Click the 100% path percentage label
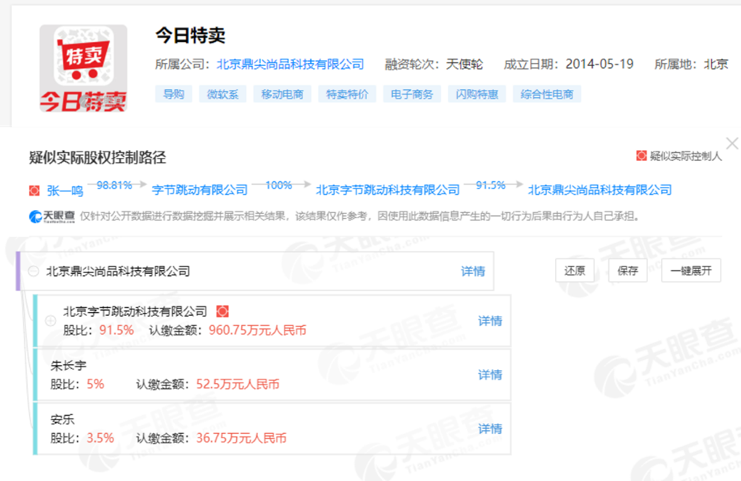This screenshot has width=741, height=481. click(279, 185)
